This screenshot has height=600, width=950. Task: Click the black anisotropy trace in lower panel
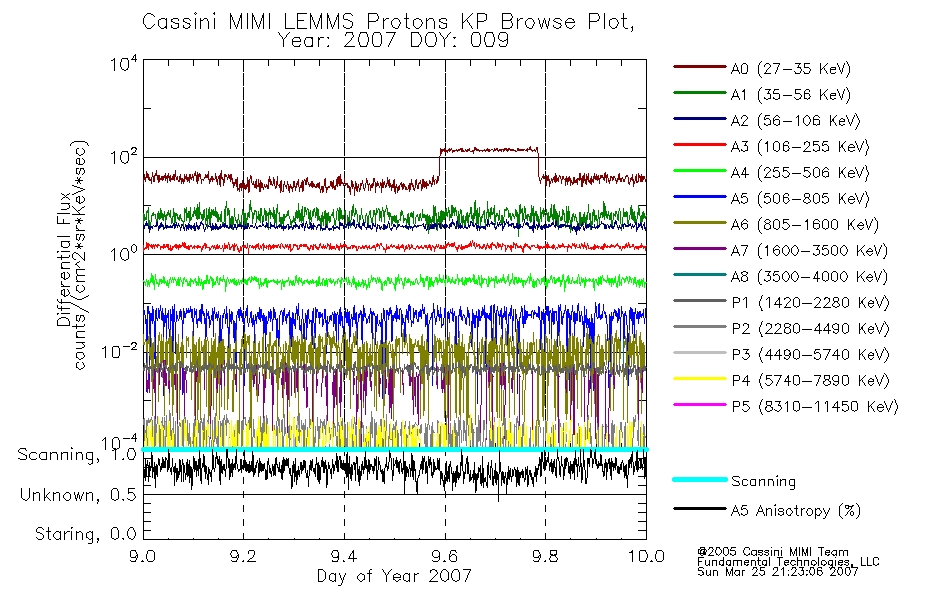click(394, 470)
